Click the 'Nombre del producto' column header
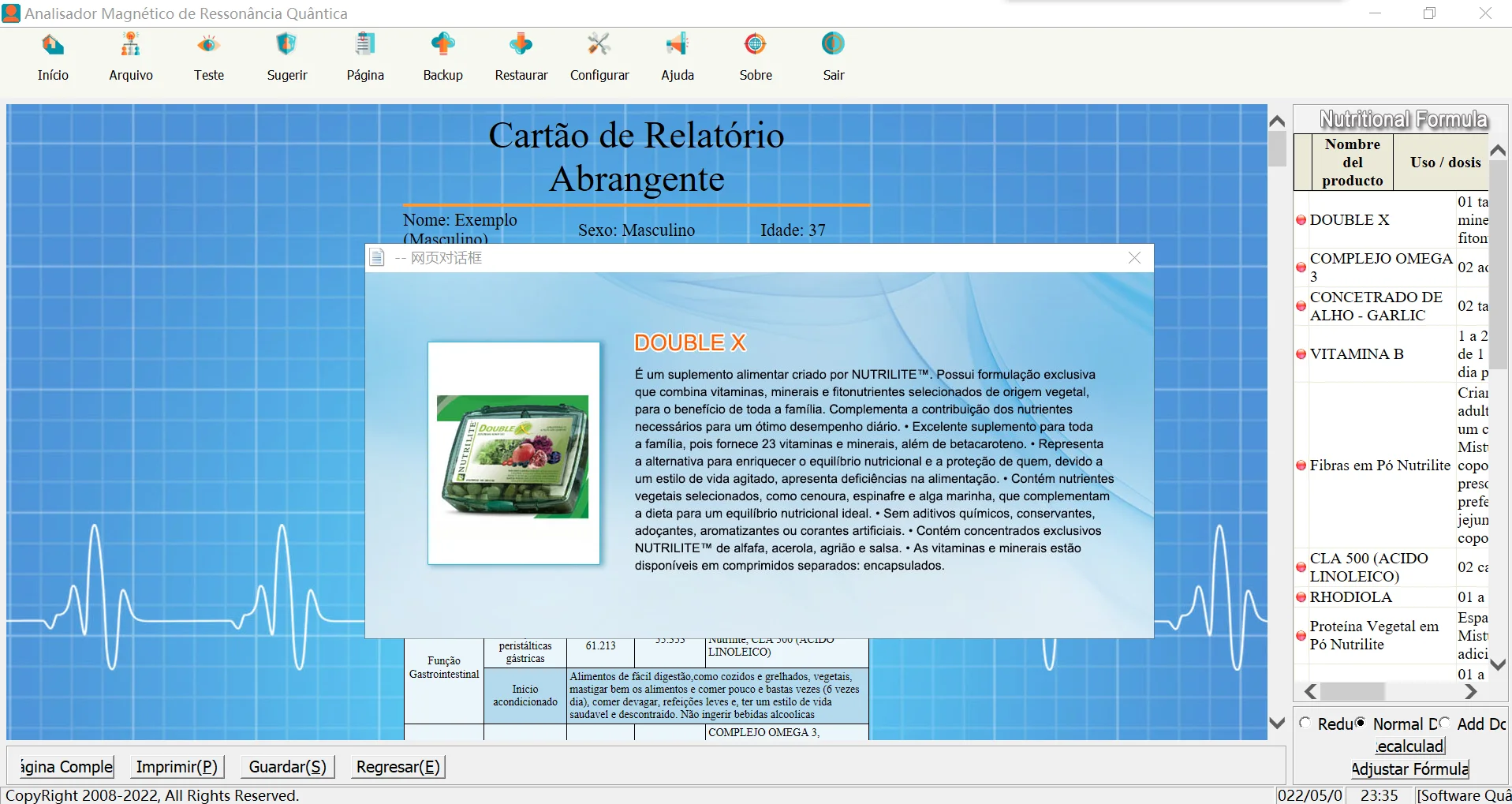 click(x=1352, y=163)
